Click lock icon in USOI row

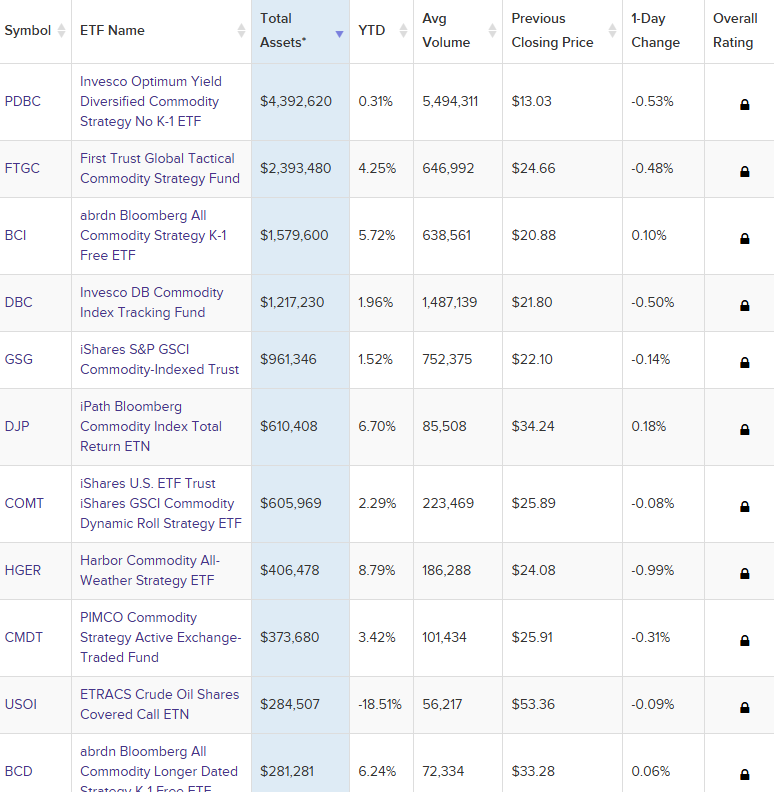coord(744,708)
